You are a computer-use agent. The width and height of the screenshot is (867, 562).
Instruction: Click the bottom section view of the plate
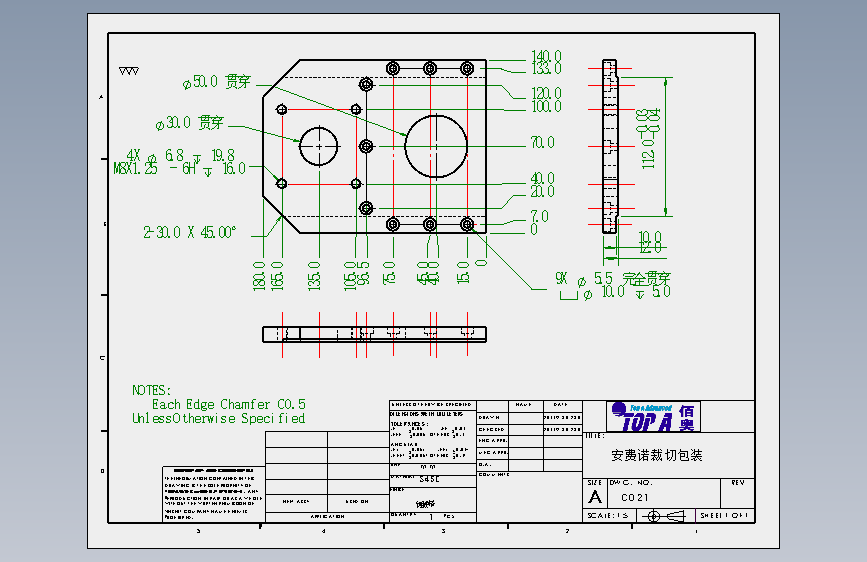374,335
